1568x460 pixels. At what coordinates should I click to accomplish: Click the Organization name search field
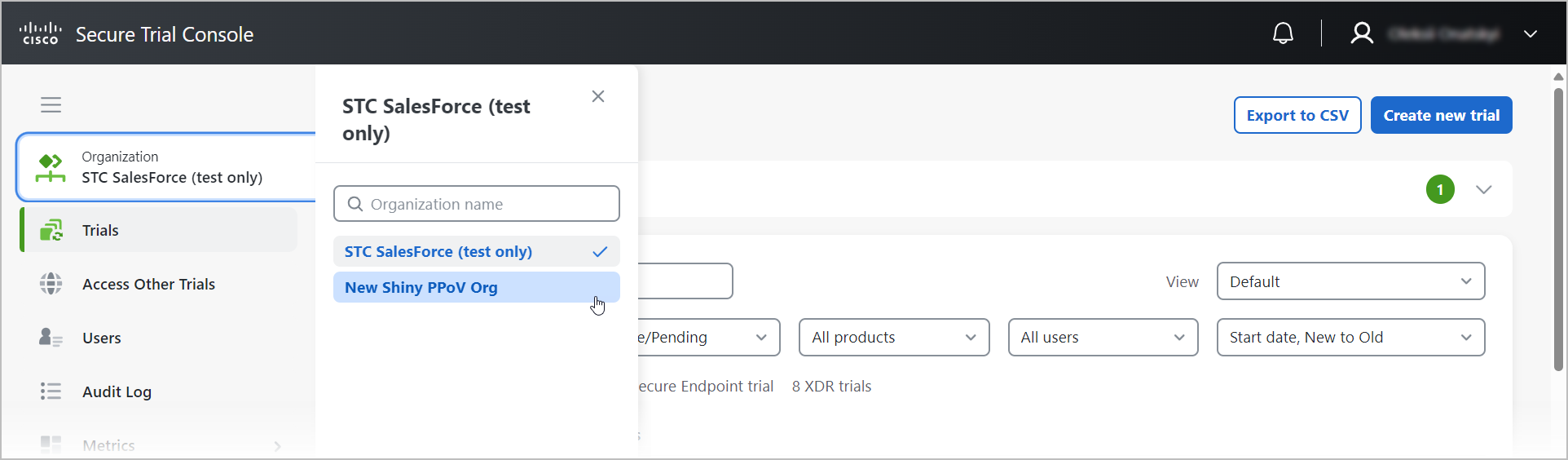(477, 204)
